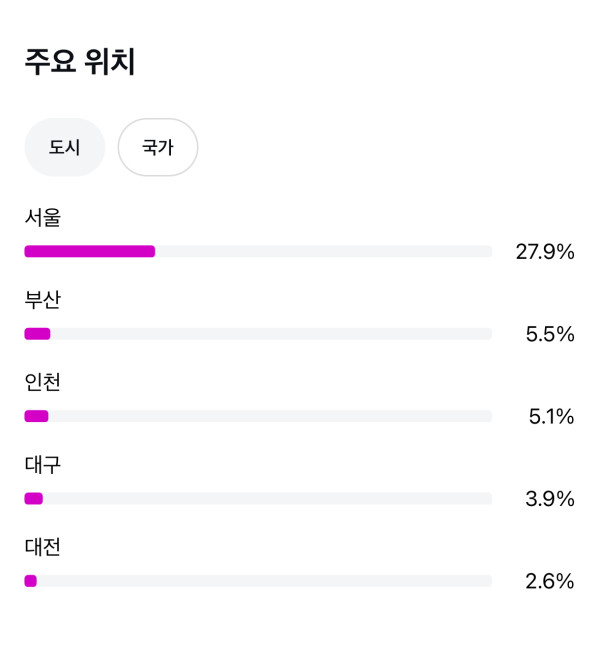Select the 부산 city label
Image resolution: width=600 pixels, height=655 pixels.
point(43,299)
